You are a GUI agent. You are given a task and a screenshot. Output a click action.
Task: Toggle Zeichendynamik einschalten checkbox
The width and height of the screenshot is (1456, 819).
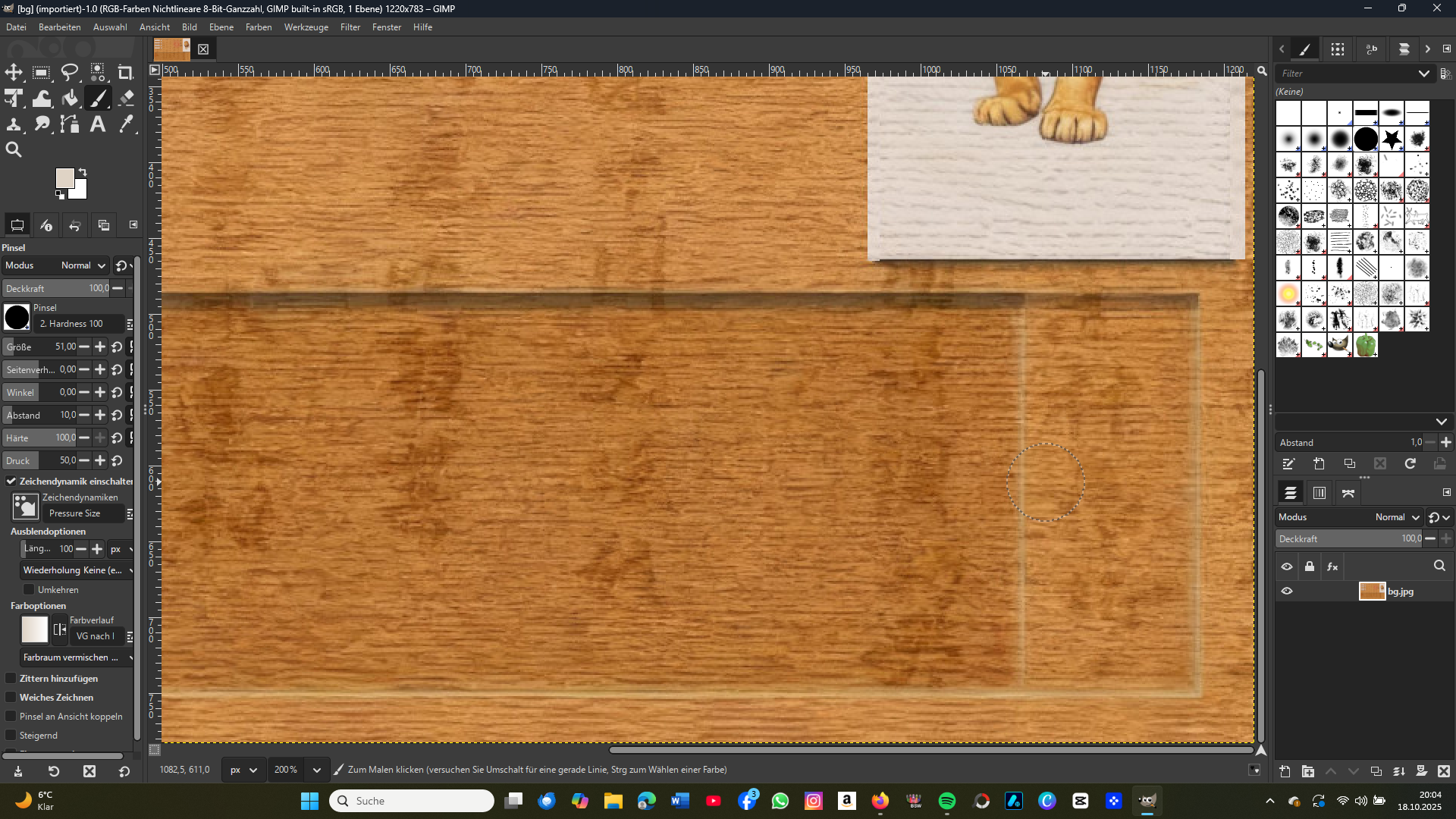(x=11, y=482)
